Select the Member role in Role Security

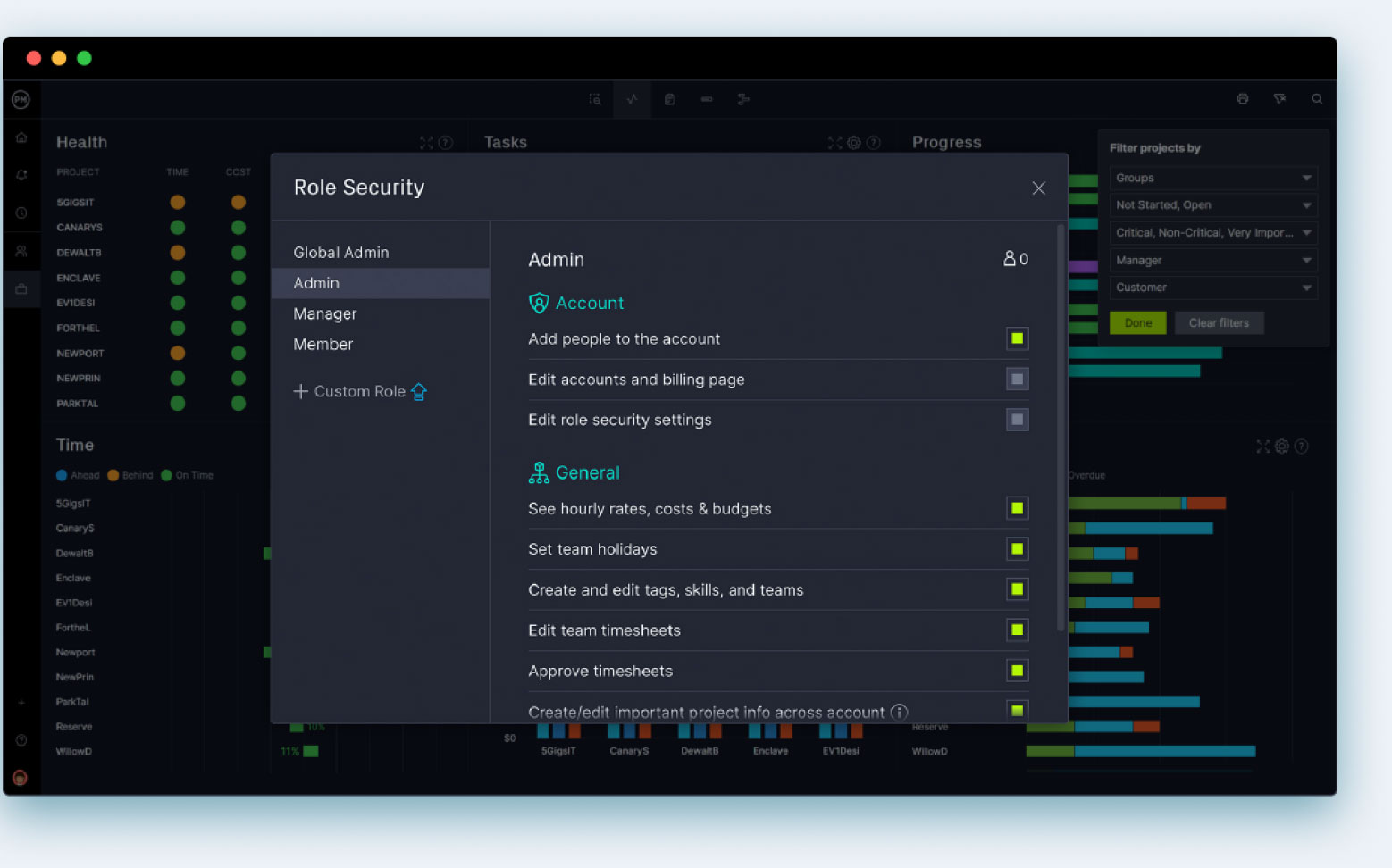(323, 344)
